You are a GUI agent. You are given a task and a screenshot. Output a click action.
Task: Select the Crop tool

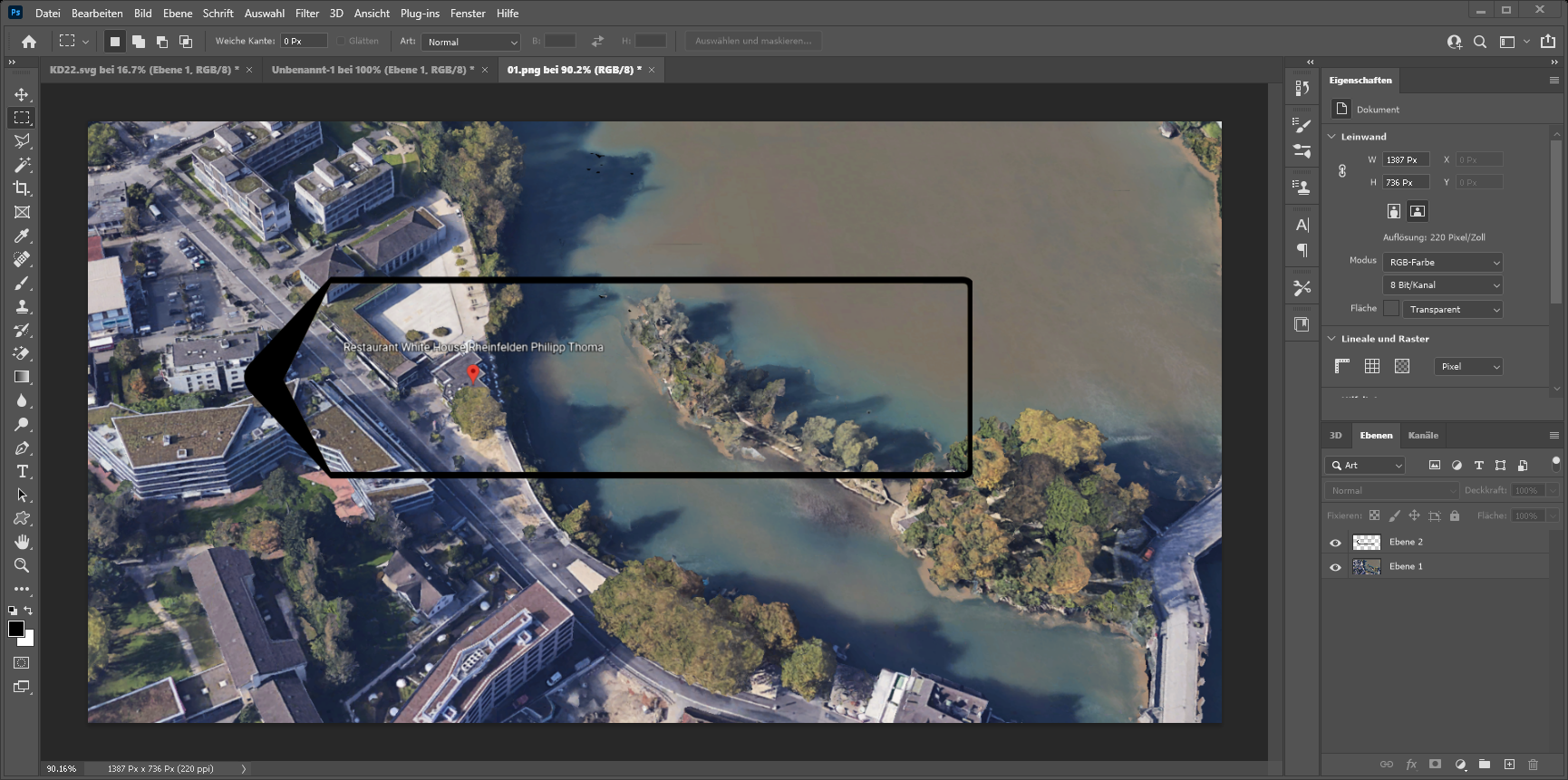coord(22,188)
